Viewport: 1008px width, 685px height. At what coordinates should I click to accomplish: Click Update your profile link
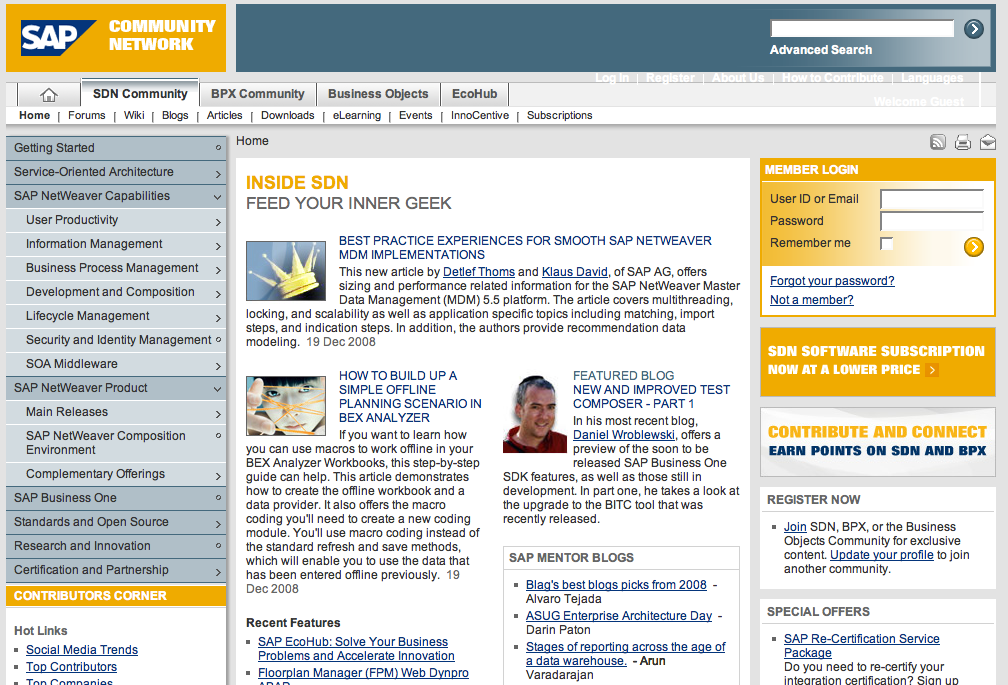881,555
